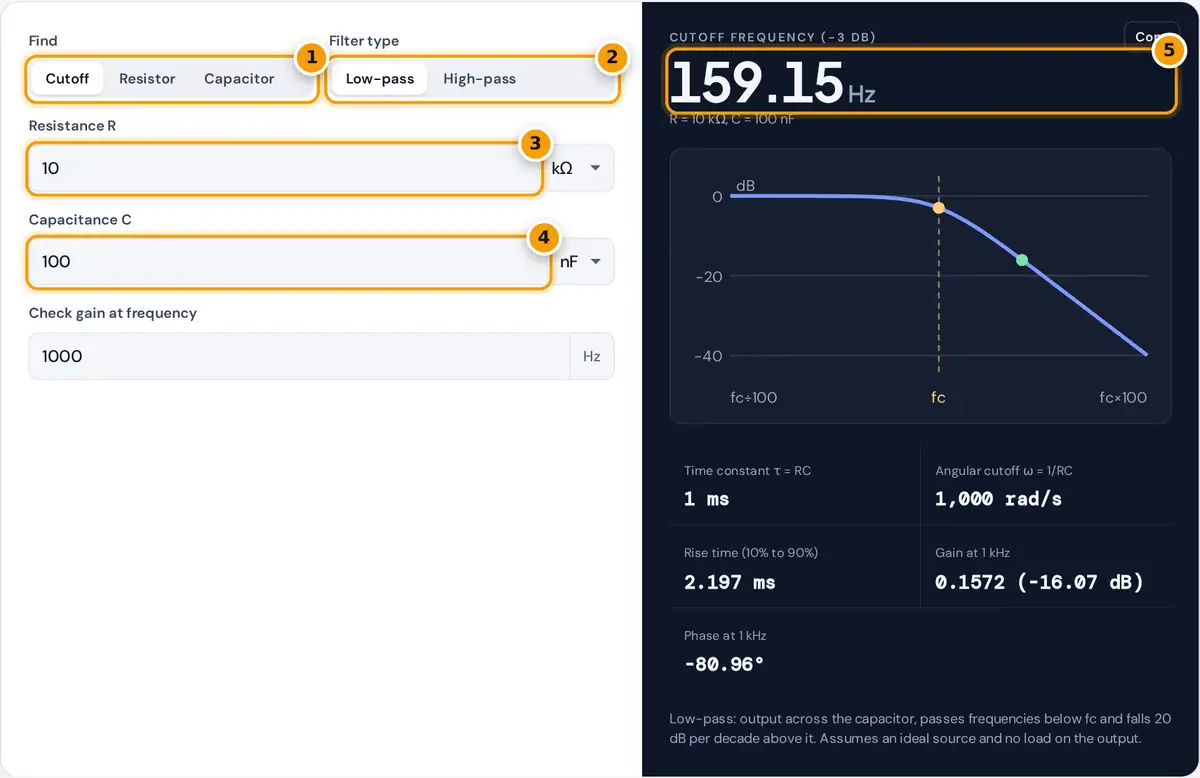The height and width of the screenshot is (778, 1200).
Task: Click the fc×100 axis label
Action: pyautogui.click(x=1123, y=397)
